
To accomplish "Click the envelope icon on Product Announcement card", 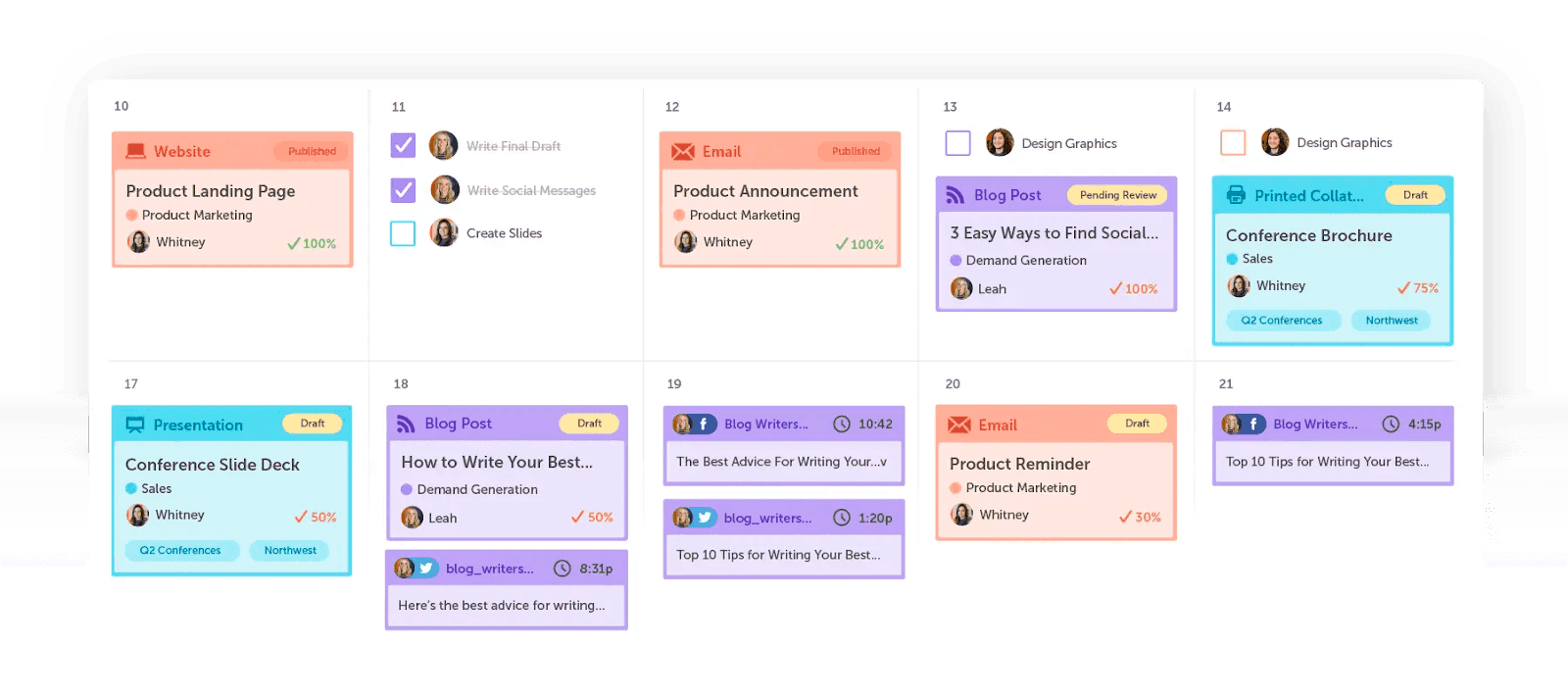I will pos(683,152).
